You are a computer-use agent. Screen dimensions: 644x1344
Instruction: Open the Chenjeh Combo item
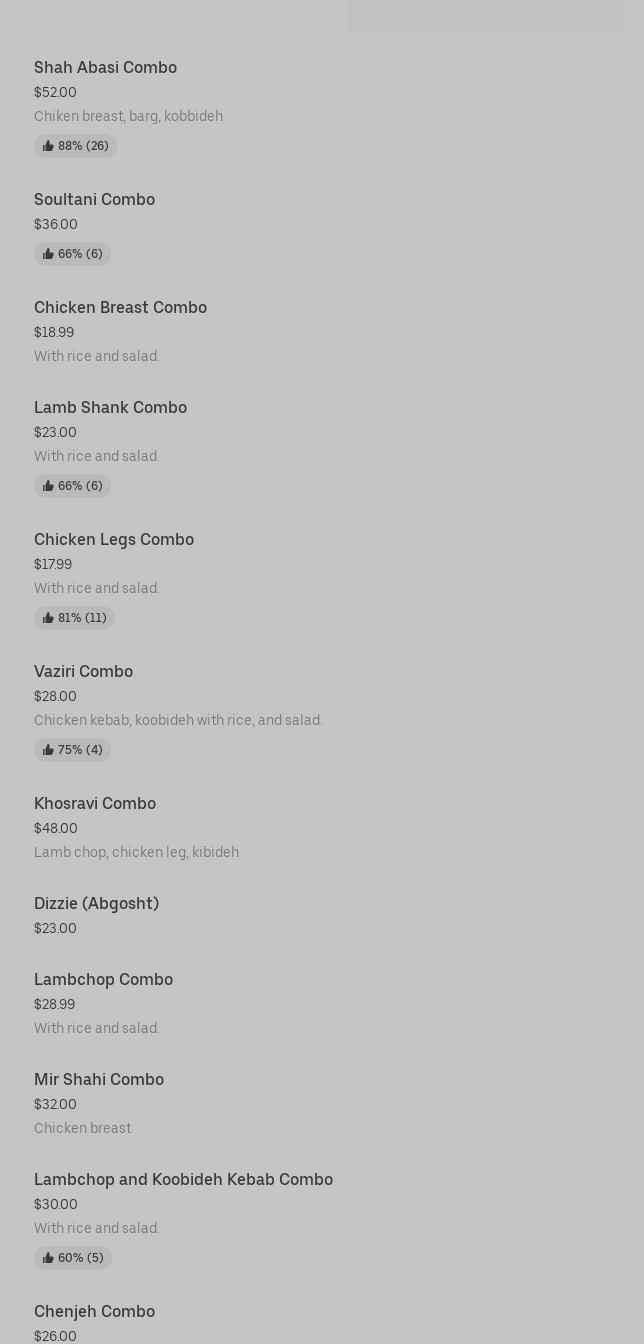click(x=94, y=1311)
